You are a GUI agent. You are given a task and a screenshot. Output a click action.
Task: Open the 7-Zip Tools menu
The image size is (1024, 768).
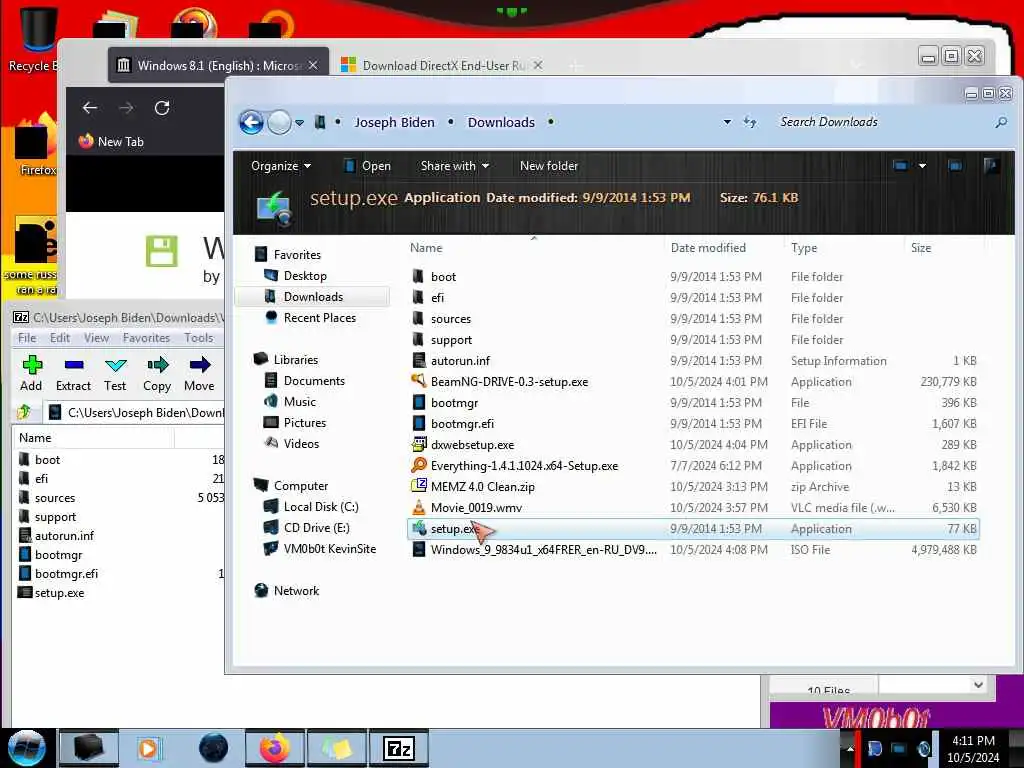pos(199,338)
